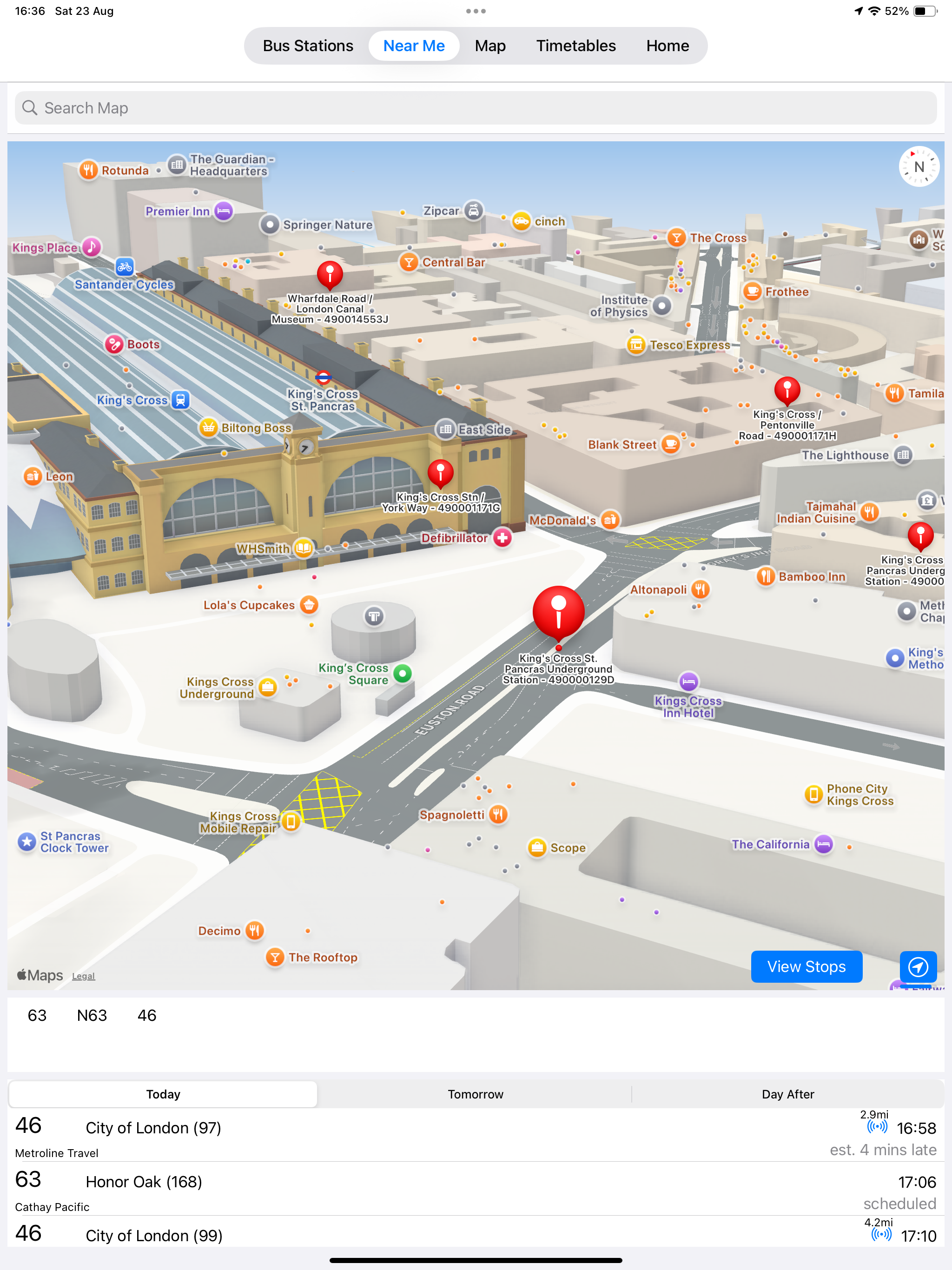
Task: Open the Timetables tab
Action: (x=576, y=46)
